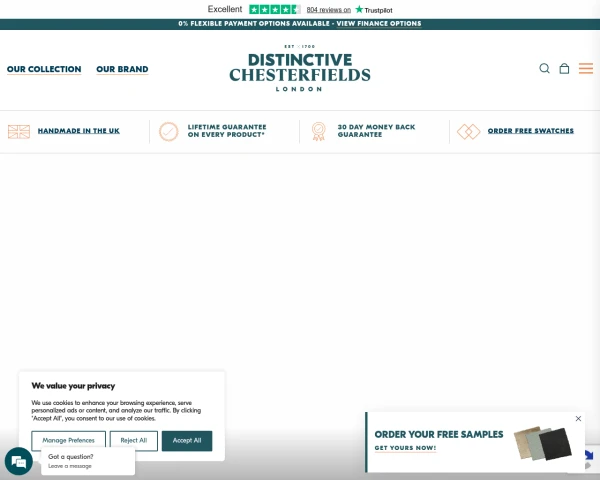Click Order Your Free Samples heading
The height and width of the screenshot is (480, 600).
pos(439,434)
